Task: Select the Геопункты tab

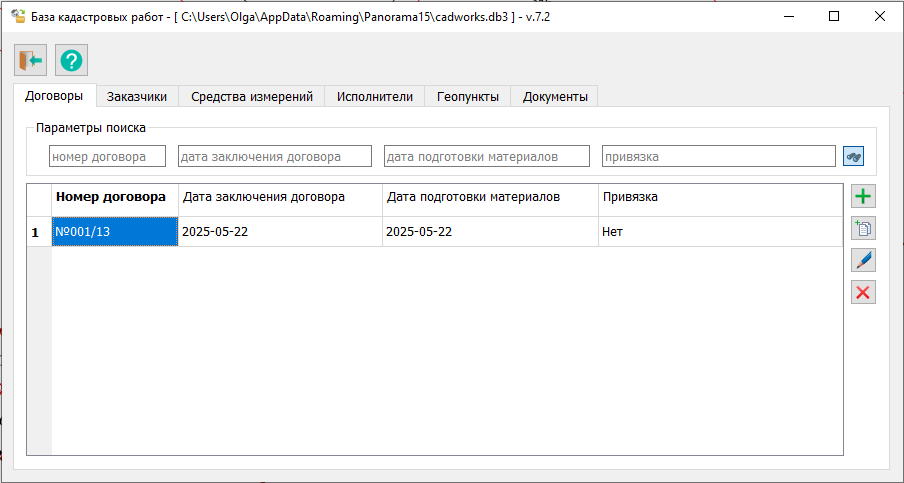Action: click(x=467, y=96)
